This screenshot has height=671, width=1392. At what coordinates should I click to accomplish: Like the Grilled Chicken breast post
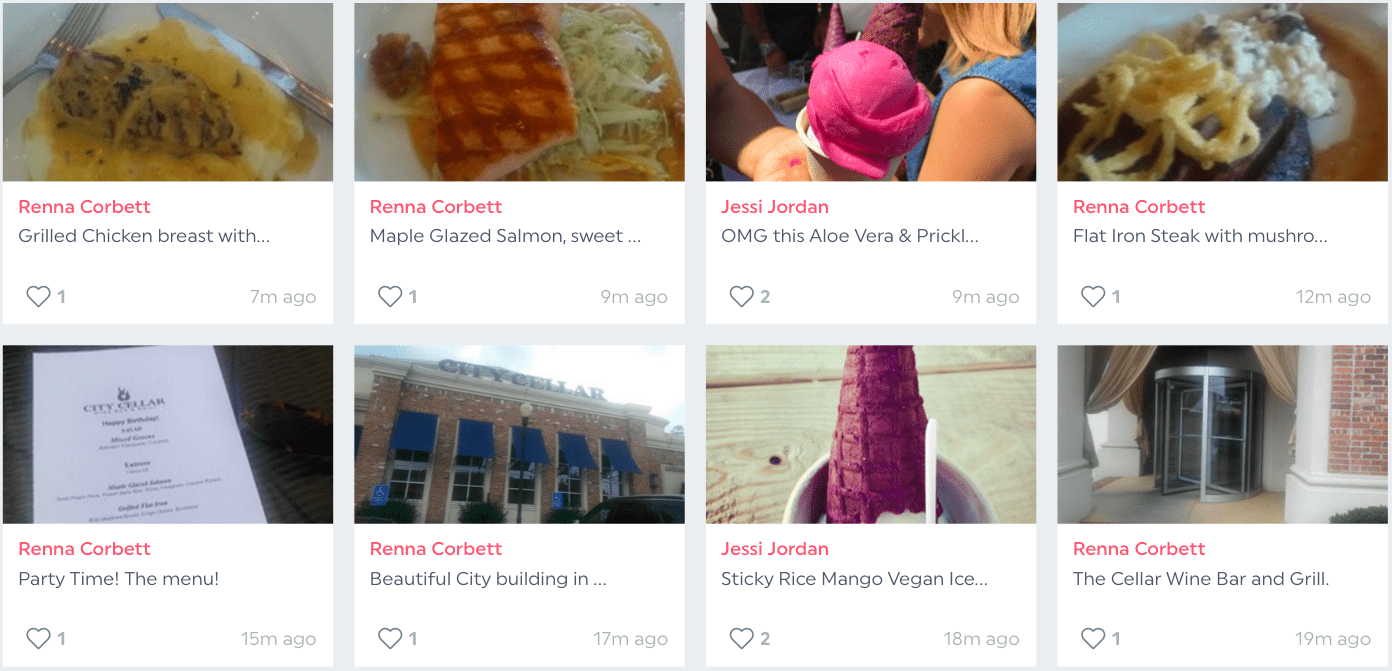click(38, 297)
